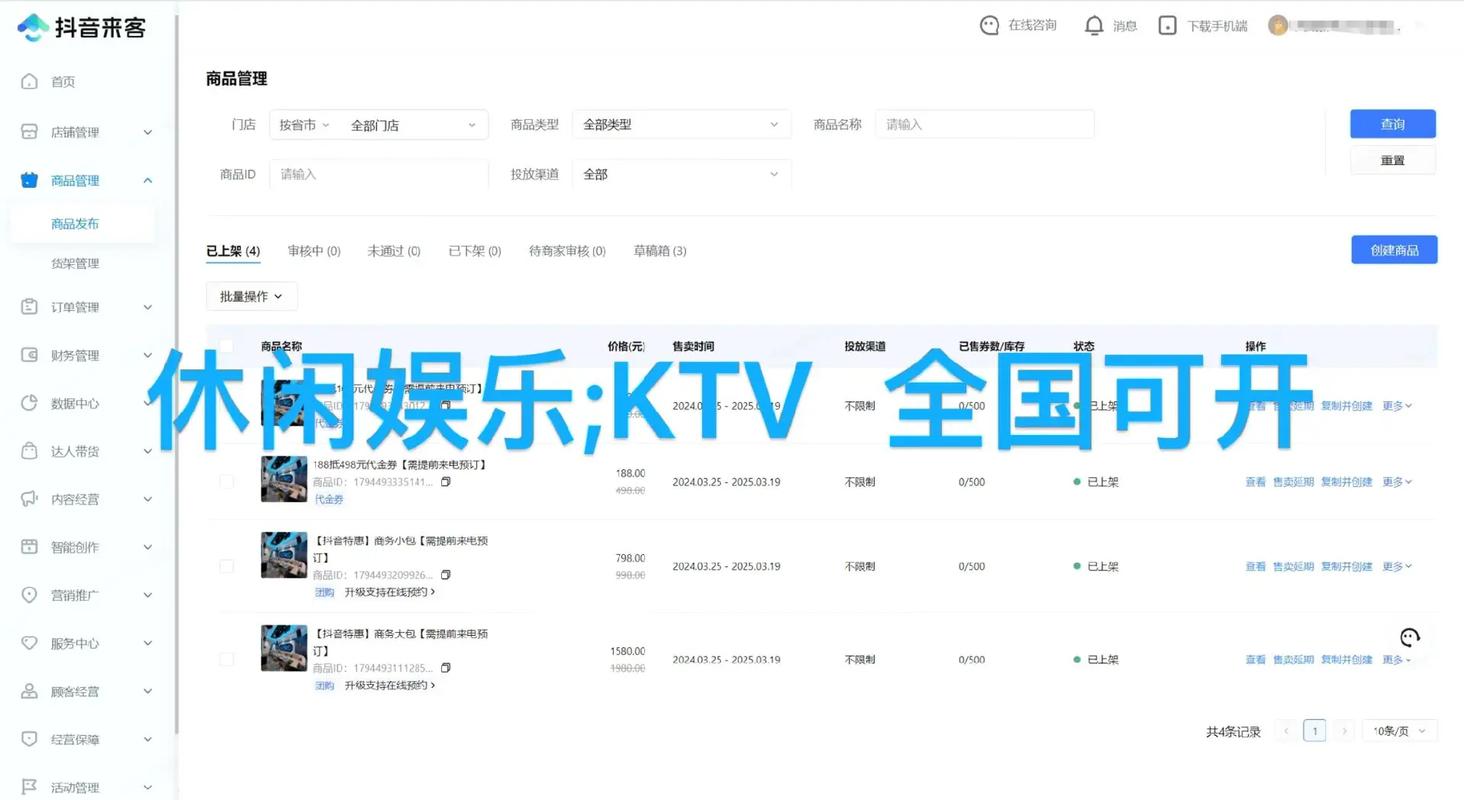This screenshot has height=800, width=1464.
Task: Click the 在线咨询 online consult icon
Action: [990, 25]
